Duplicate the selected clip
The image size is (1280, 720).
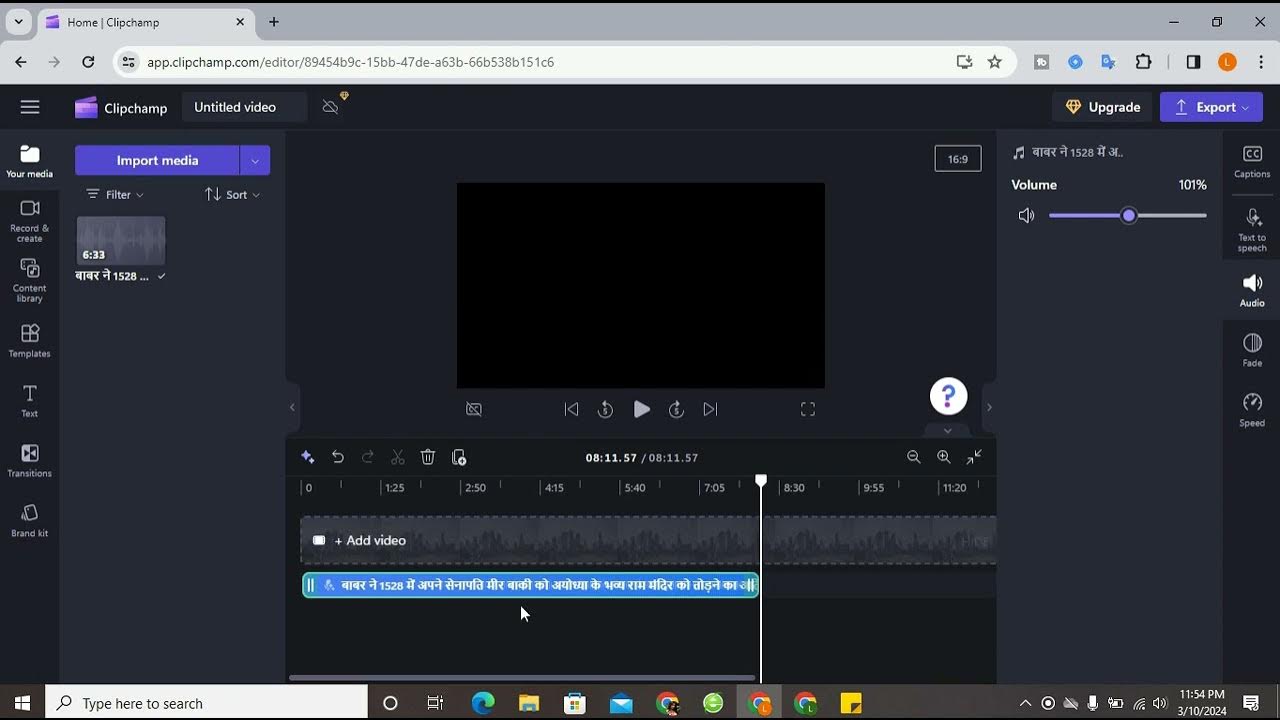459,457
